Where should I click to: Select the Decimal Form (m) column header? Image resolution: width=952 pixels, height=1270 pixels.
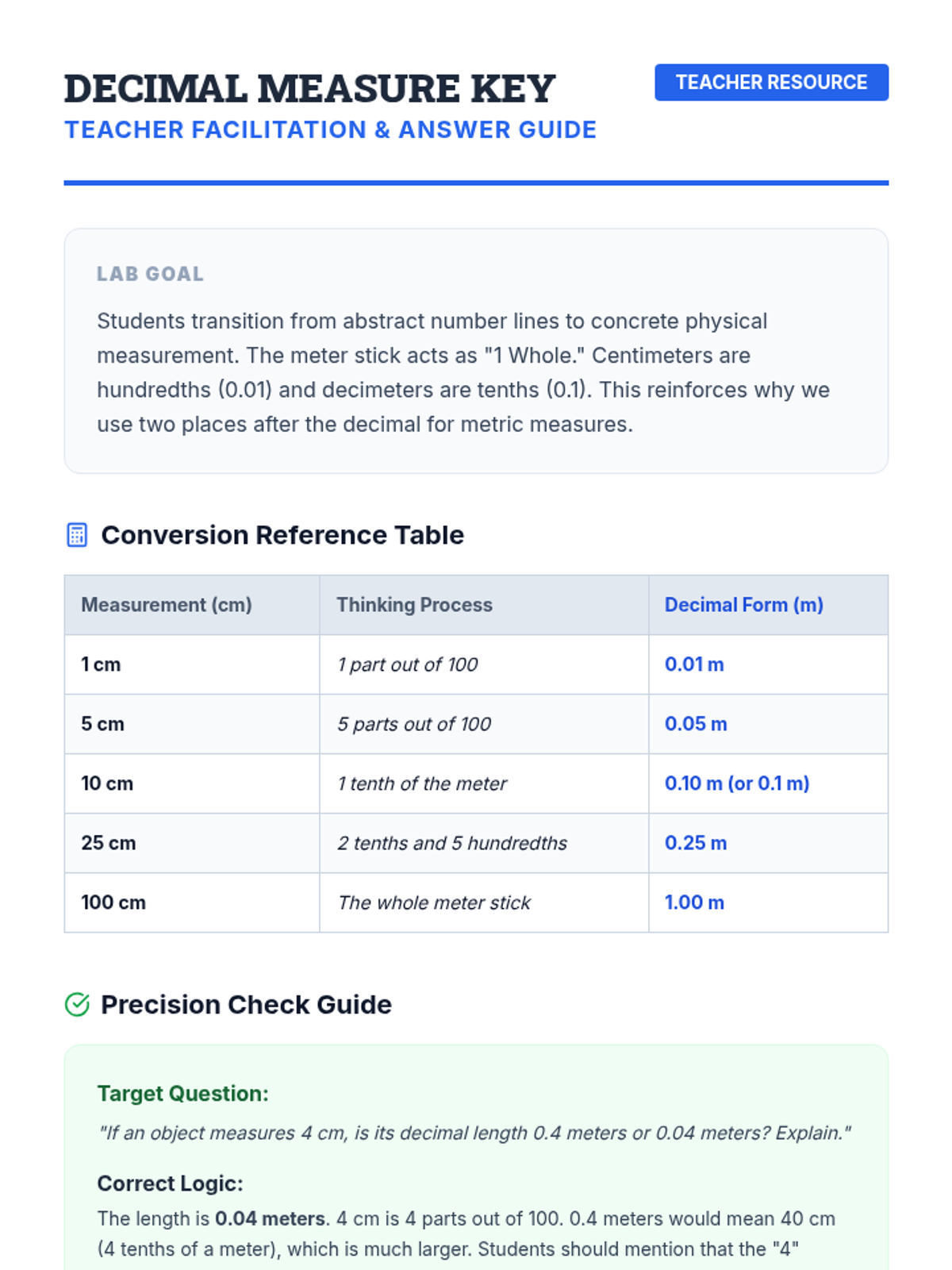point(743,605)
